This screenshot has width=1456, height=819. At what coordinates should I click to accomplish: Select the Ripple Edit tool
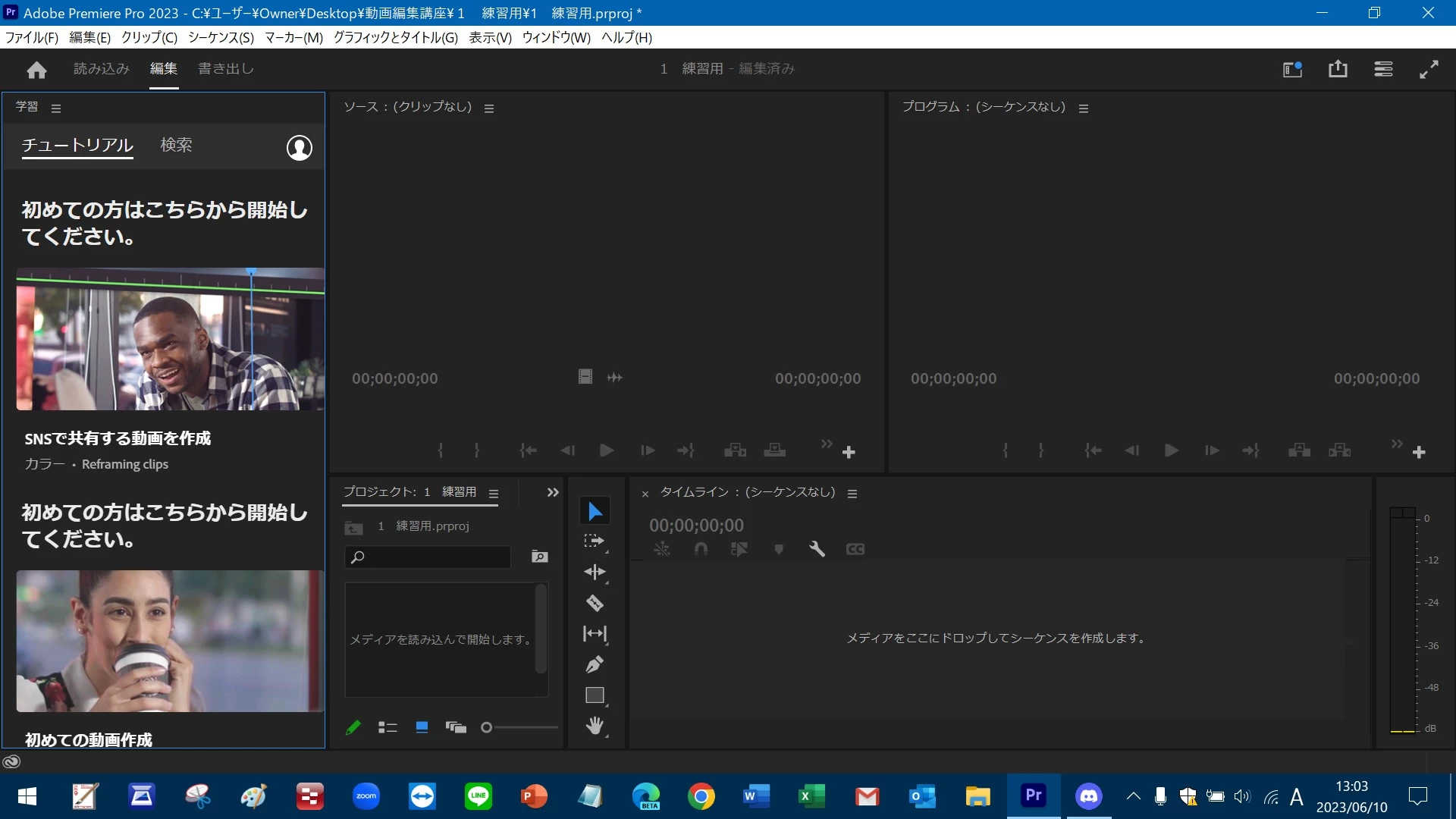point(595,573)
